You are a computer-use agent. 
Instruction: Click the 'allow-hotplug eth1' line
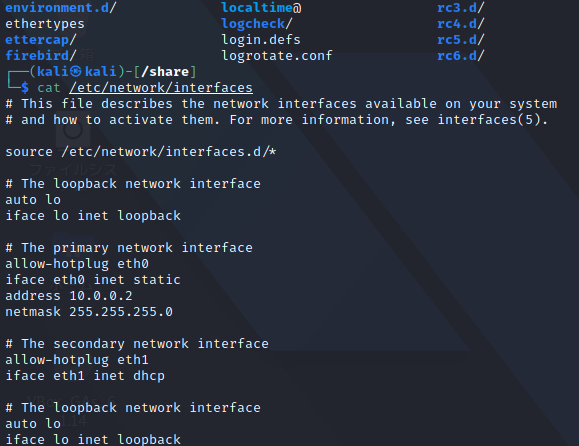coord(77,360)
